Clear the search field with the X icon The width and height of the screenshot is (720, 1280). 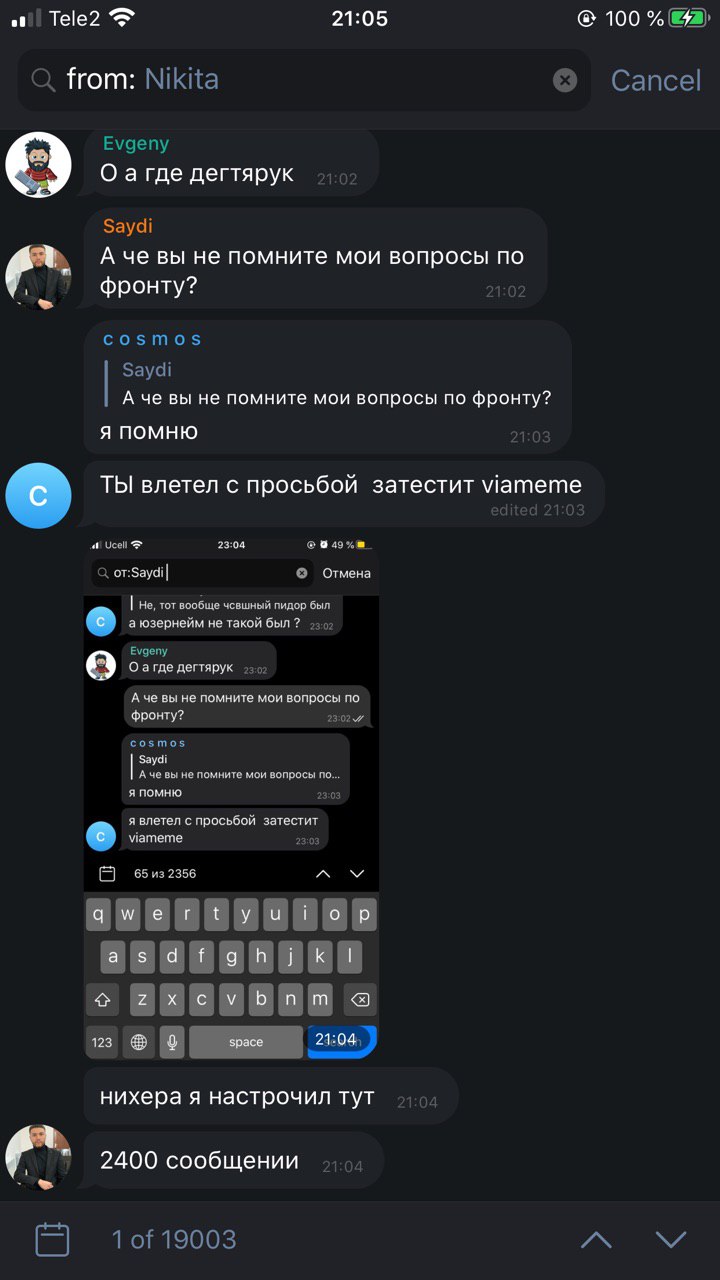(565, 80)
